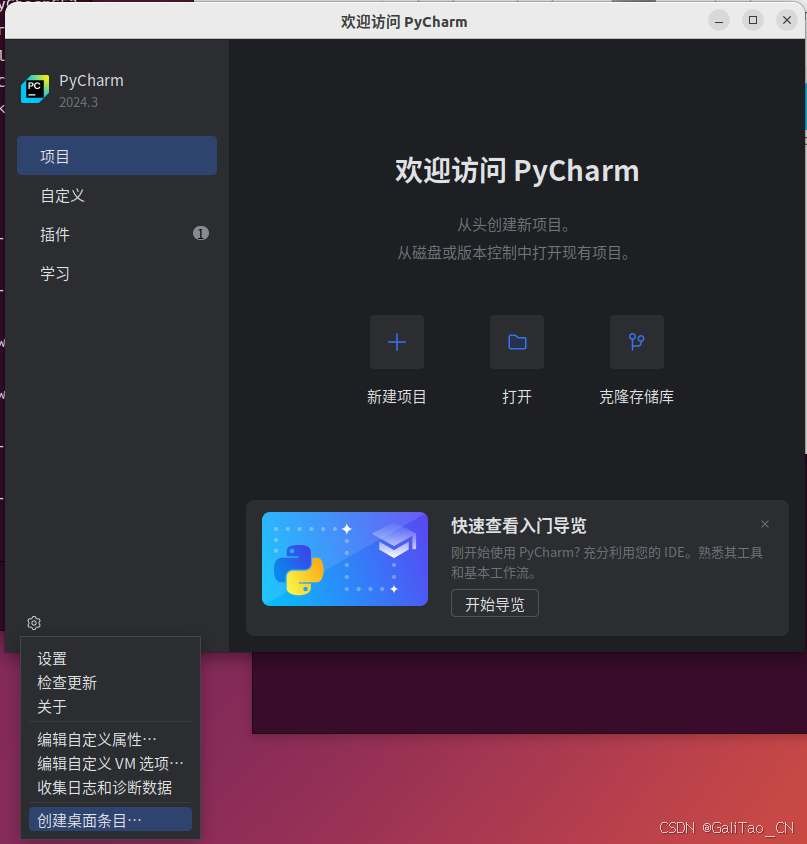807x844 pixels.
Task: Click the 打开 label under folder icon
Action: [517, 397]
